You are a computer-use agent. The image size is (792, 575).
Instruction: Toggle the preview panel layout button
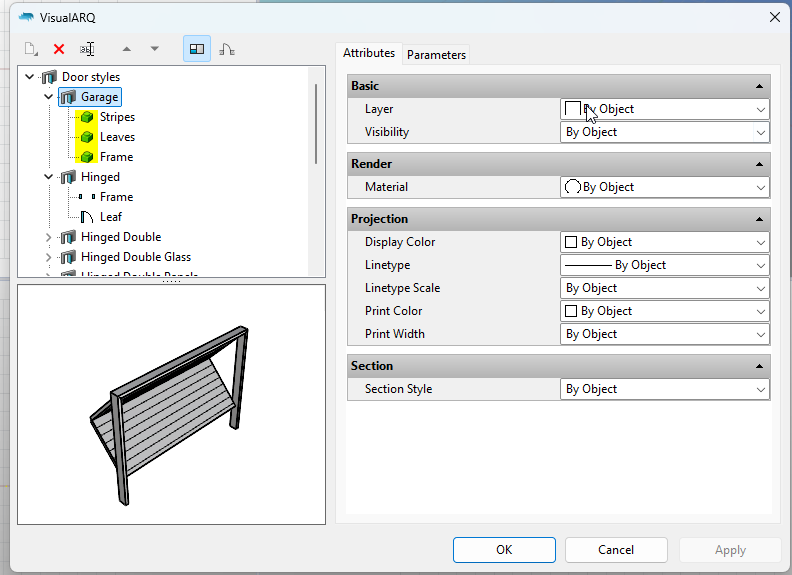[197, 49]
